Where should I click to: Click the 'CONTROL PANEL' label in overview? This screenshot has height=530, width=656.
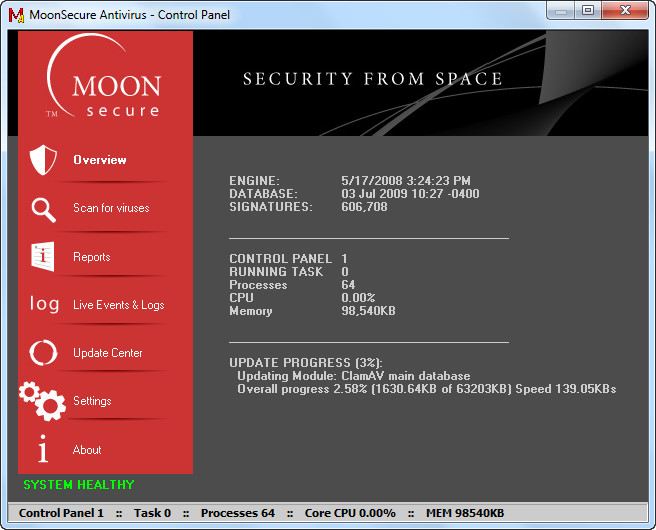tap(280, 259)
